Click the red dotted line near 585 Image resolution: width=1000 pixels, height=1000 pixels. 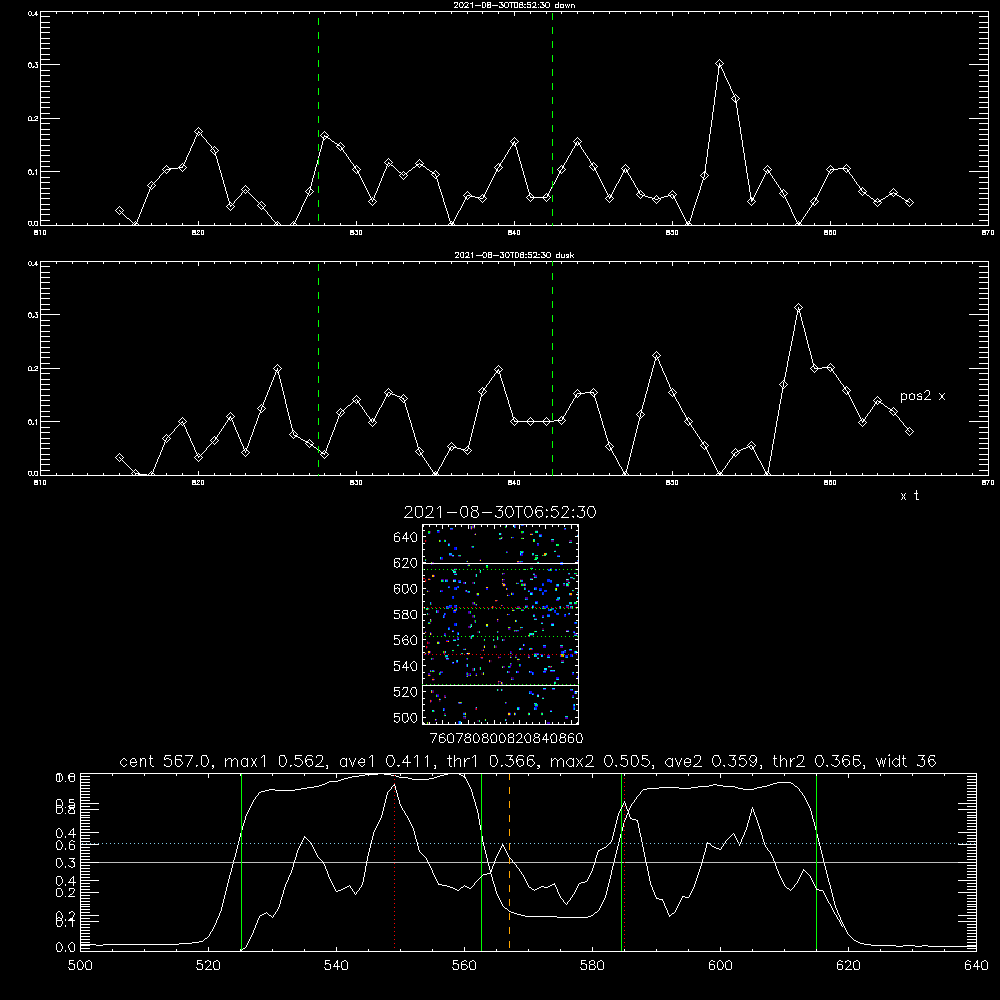[624, 862]
